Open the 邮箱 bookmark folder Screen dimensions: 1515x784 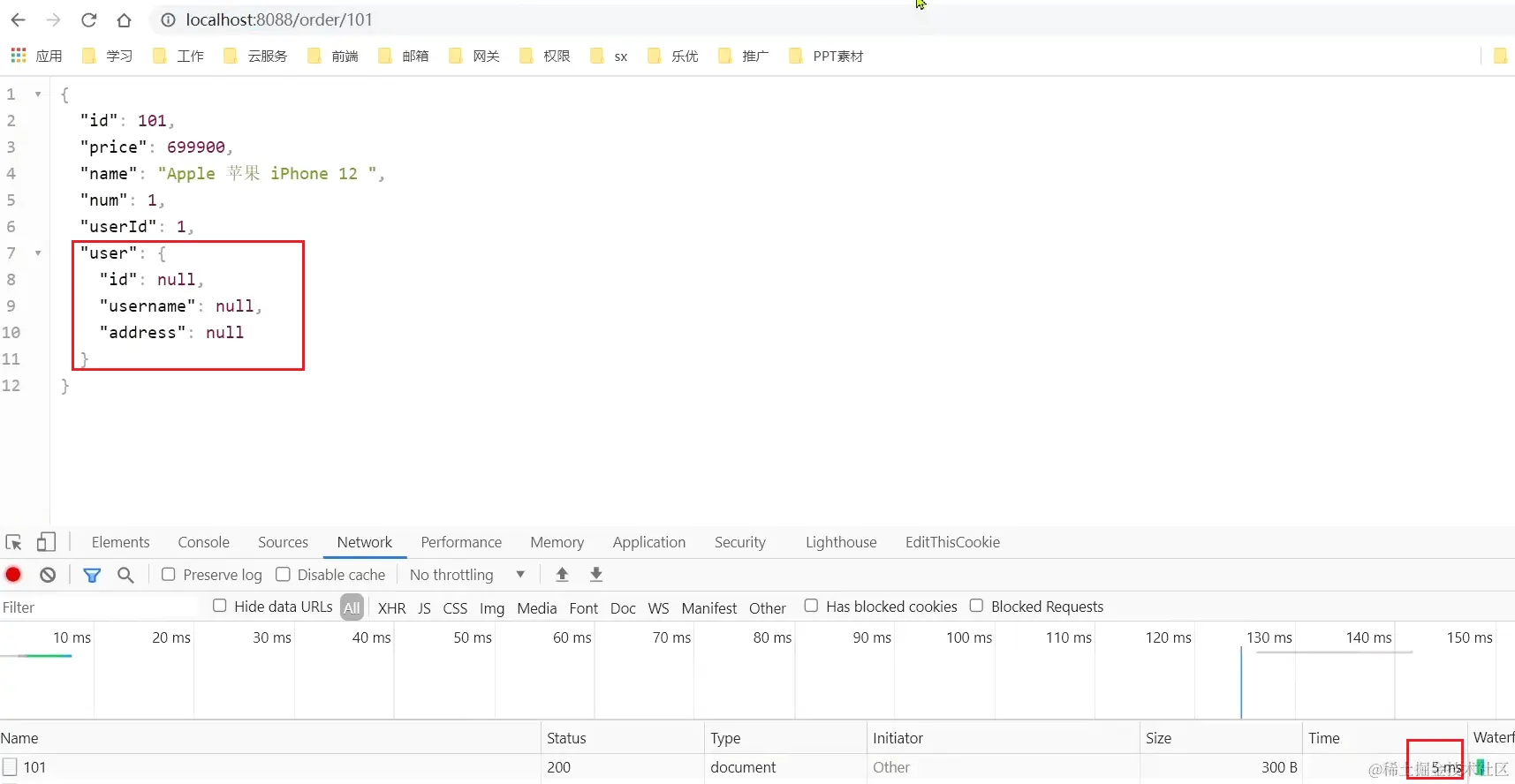[x=403, y=56]
